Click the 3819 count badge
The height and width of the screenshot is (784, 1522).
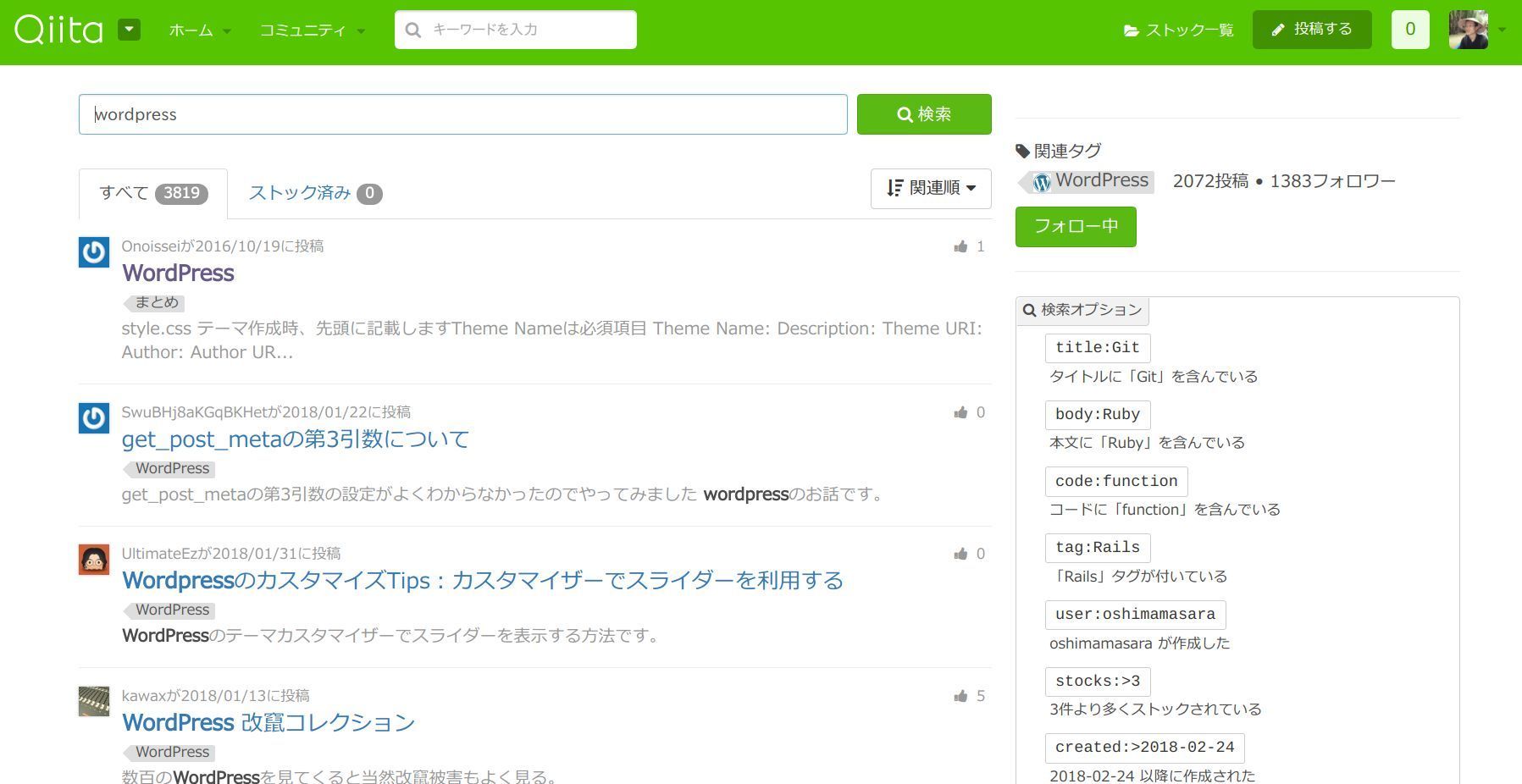(181, 193)
